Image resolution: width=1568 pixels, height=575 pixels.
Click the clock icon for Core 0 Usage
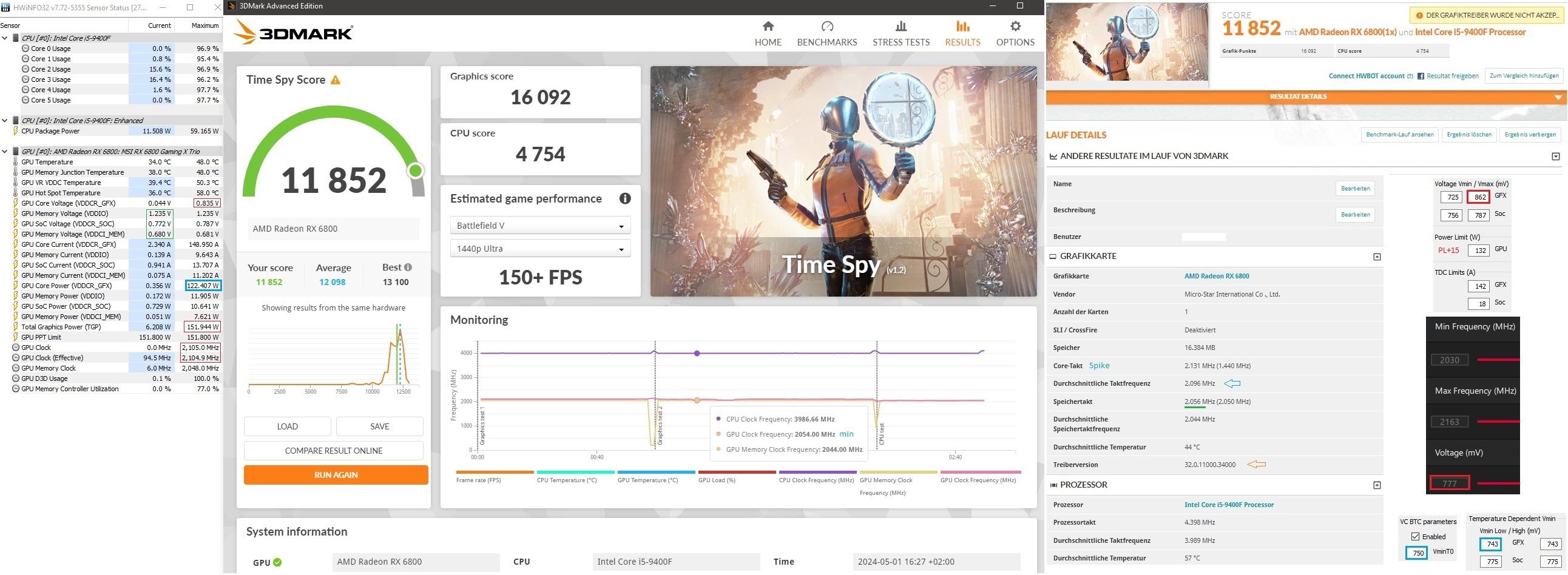pyautogui.click(x=25, y=49)
